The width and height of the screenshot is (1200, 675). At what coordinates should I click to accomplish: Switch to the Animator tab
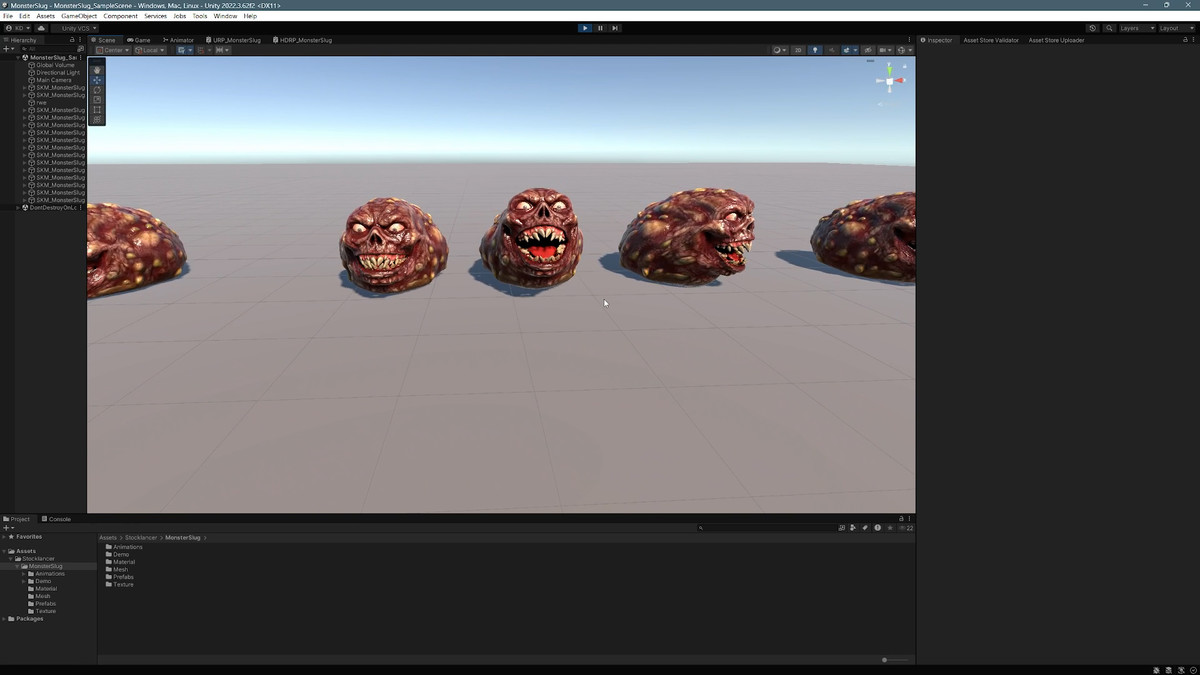click(177, 40)
